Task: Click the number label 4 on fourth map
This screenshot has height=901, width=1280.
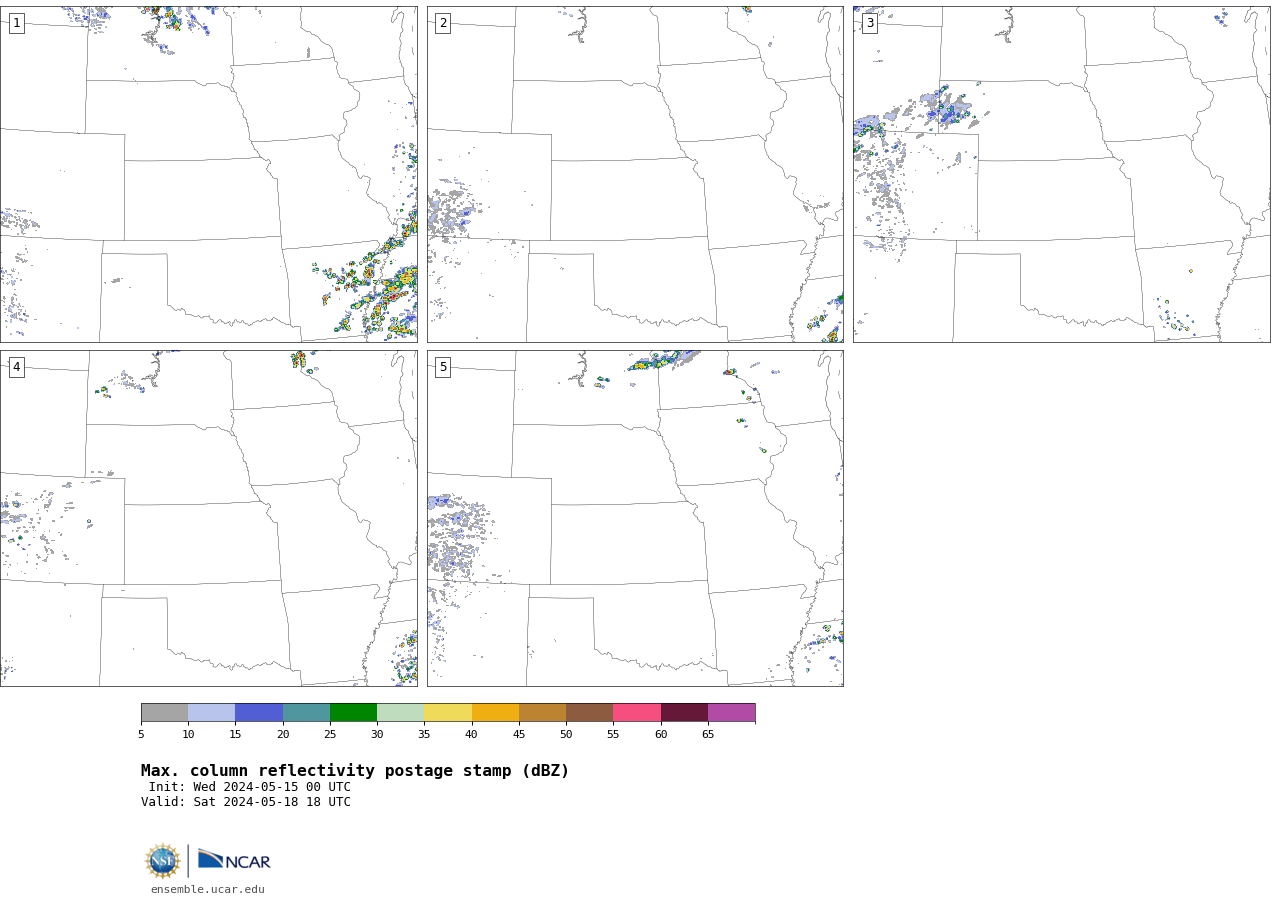Action: pos(16,367)
